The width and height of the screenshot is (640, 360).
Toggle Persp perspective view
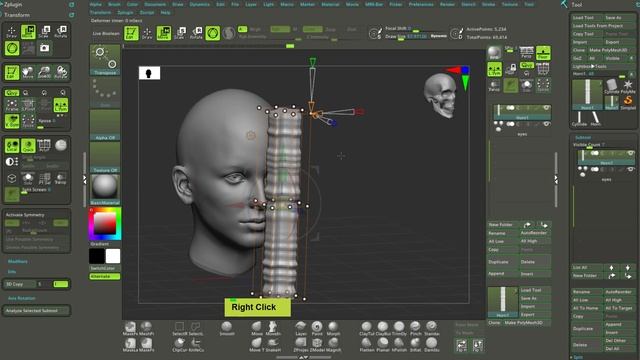(x=527, y=53)
